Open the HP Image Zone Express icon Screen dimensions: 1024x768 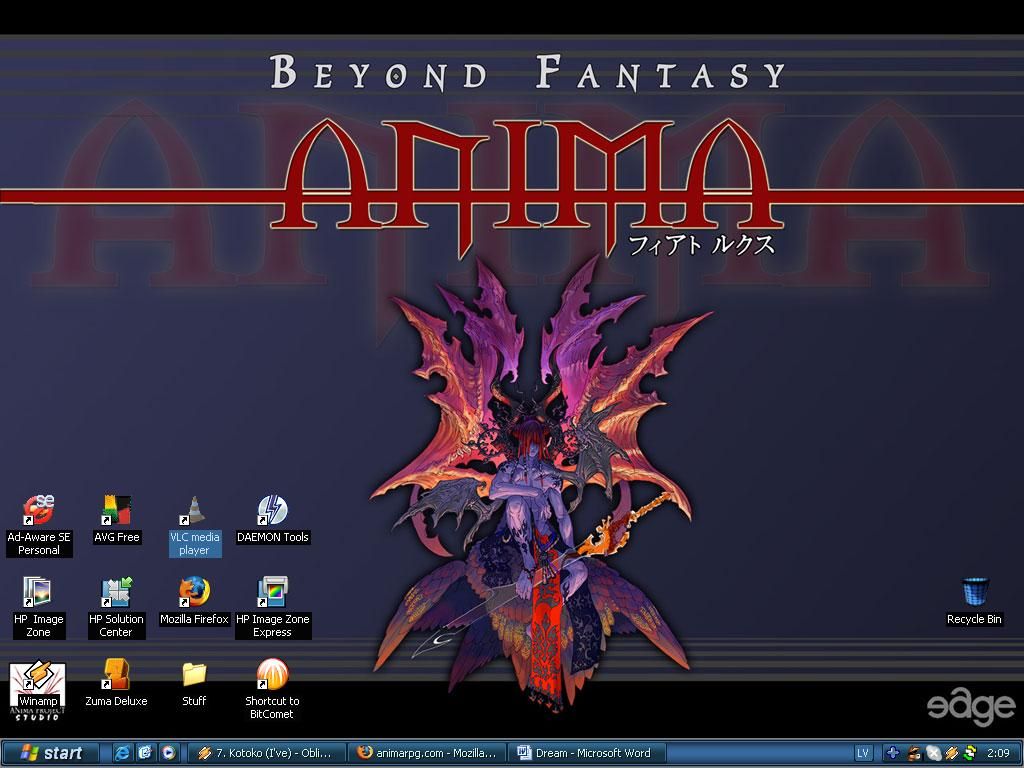[272, 607]
